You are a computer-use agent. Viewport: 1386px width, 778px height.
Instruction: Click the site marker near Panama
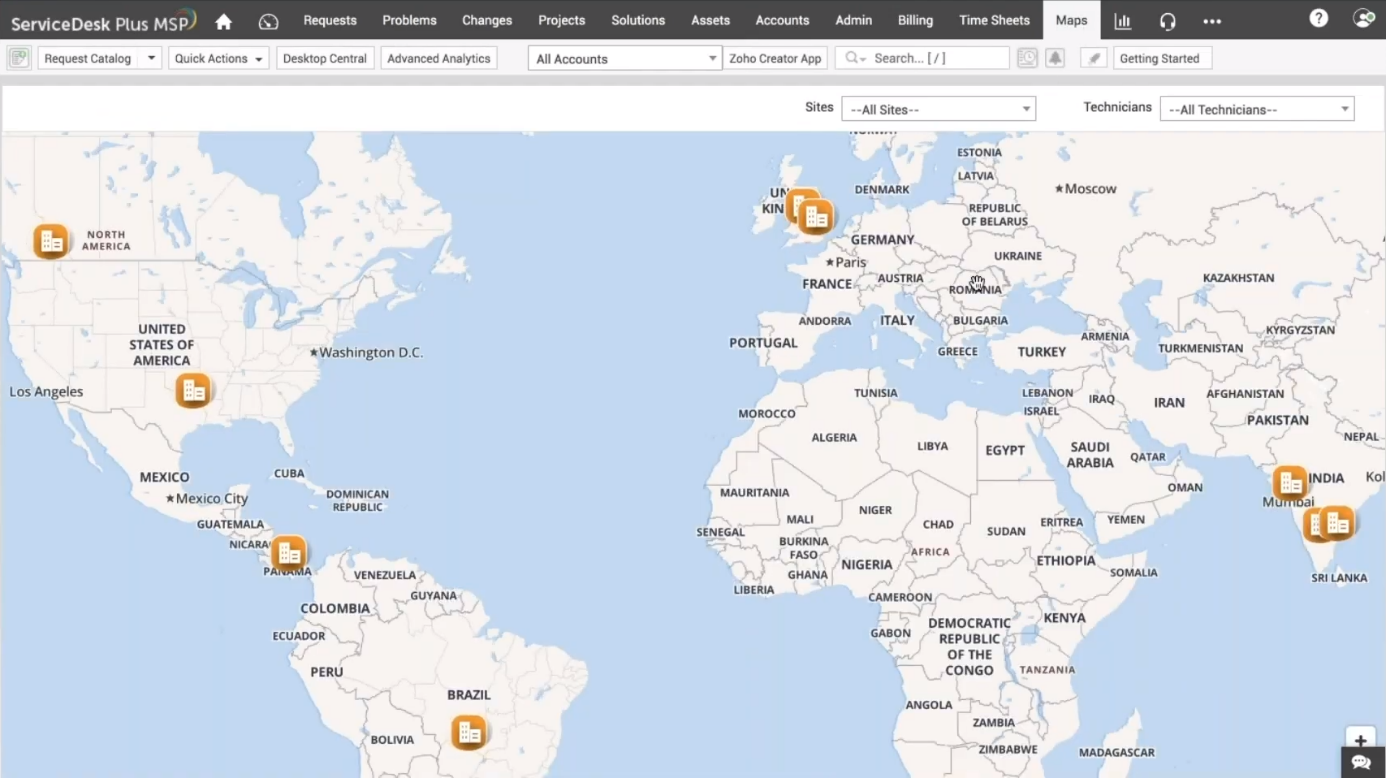click(x=289, y=552)
